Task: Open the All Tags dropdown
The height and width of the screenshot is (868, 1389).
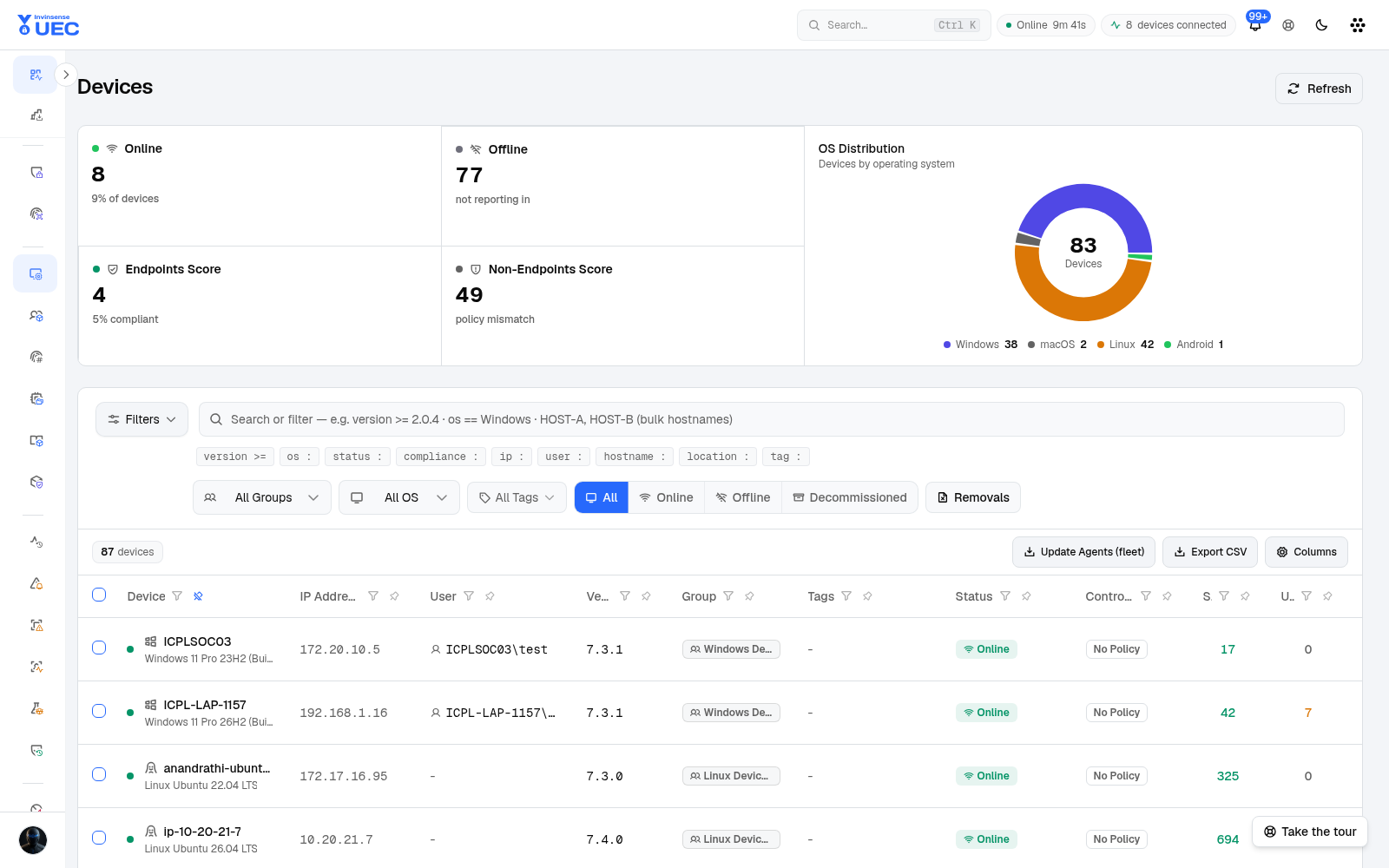Action: tap(517, 497)
